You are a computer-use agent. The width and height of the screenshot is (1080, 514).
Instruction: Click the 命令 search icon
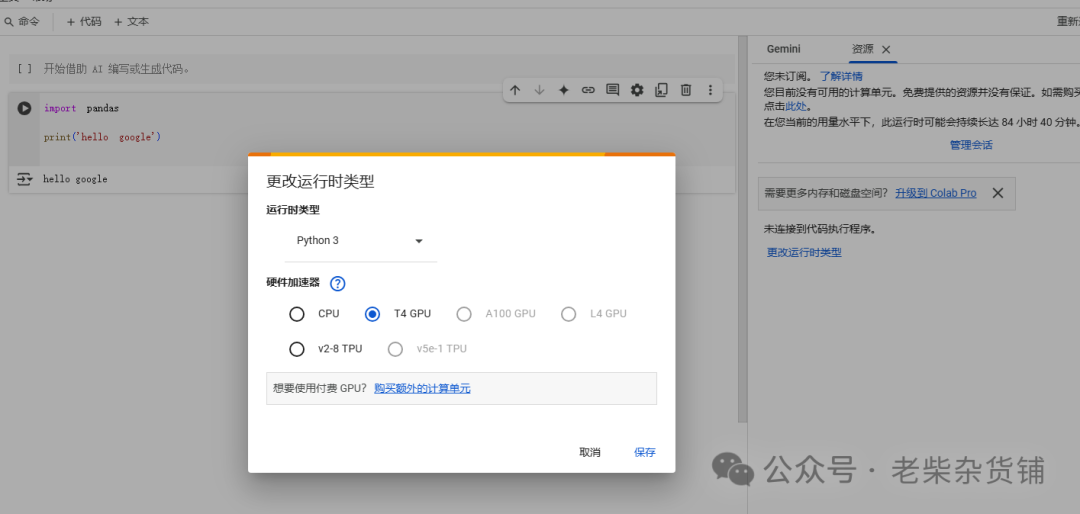(9, 21)
